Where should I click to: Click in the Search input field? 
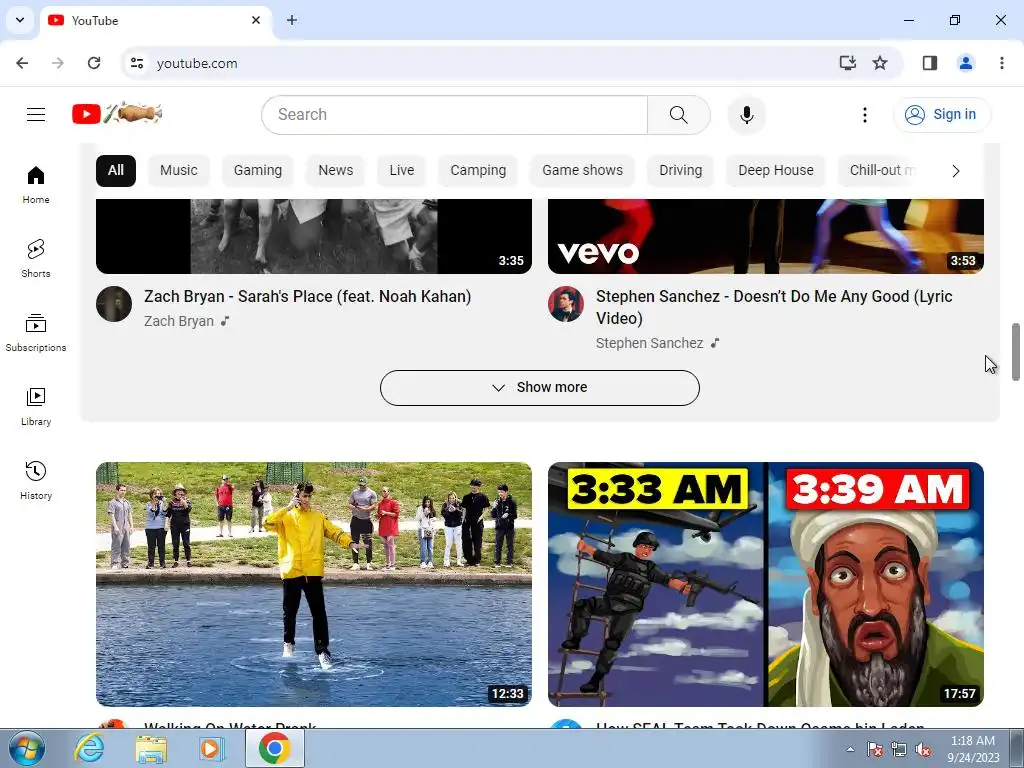[455, 115]
